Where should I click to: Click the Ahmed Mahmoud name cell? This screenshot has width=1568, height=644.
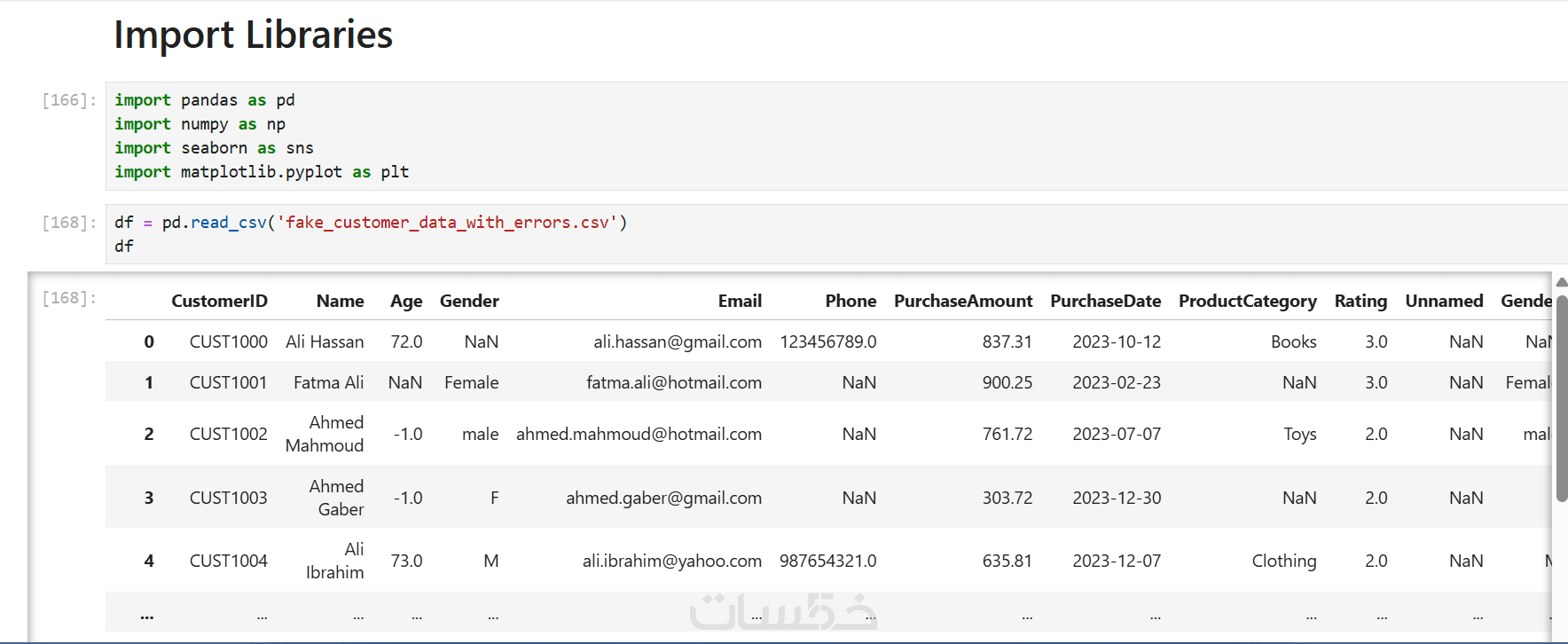325,434
